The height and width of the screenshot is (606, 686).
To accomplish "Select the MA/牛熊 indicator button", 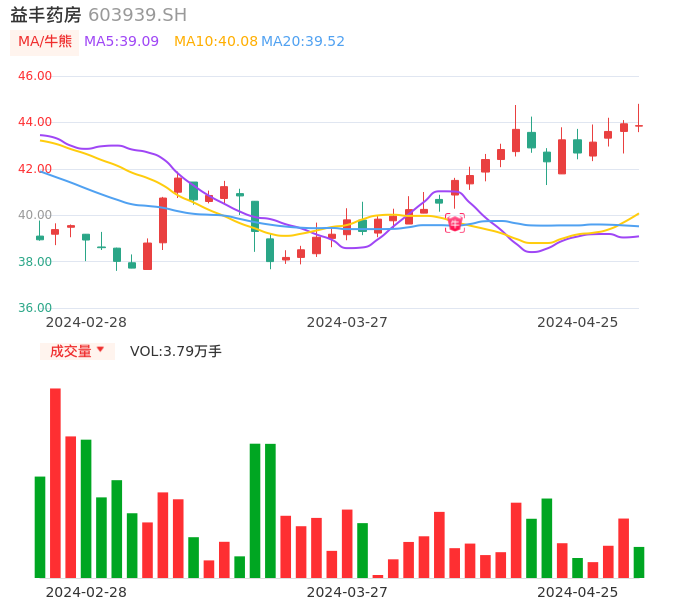I will (45, 42).
